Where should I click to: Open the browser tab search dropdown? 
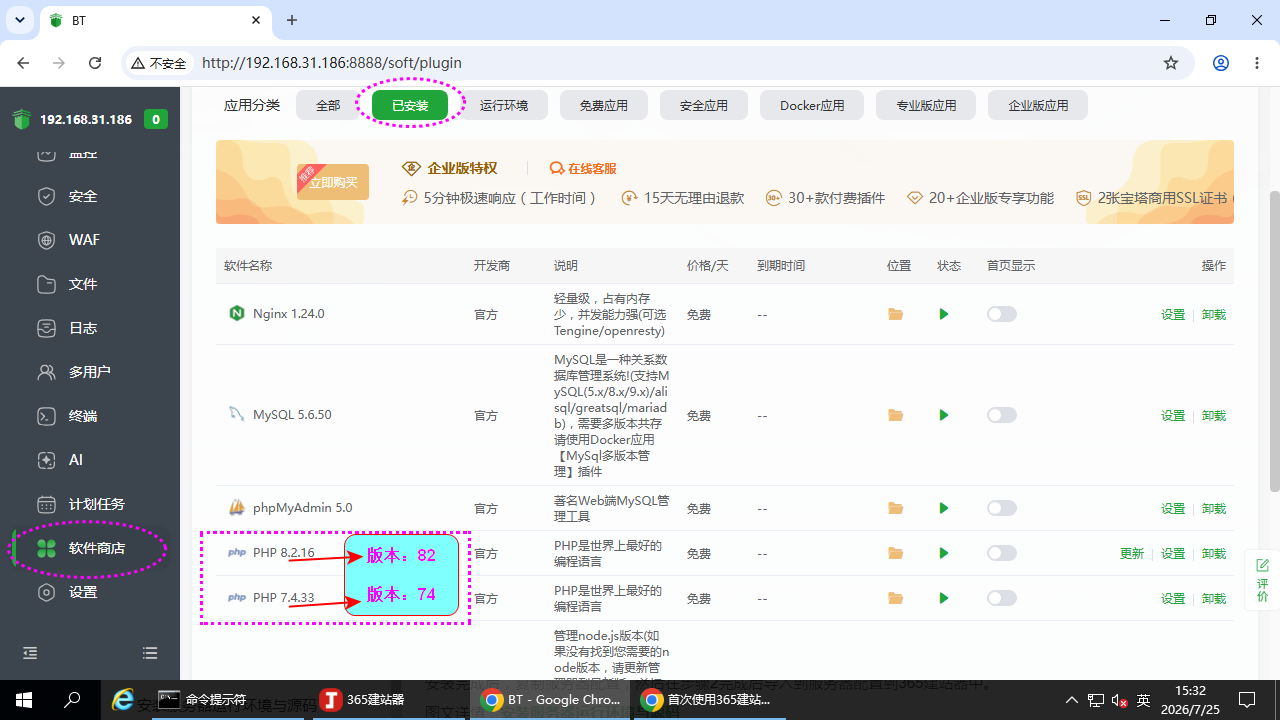(19, 20)
